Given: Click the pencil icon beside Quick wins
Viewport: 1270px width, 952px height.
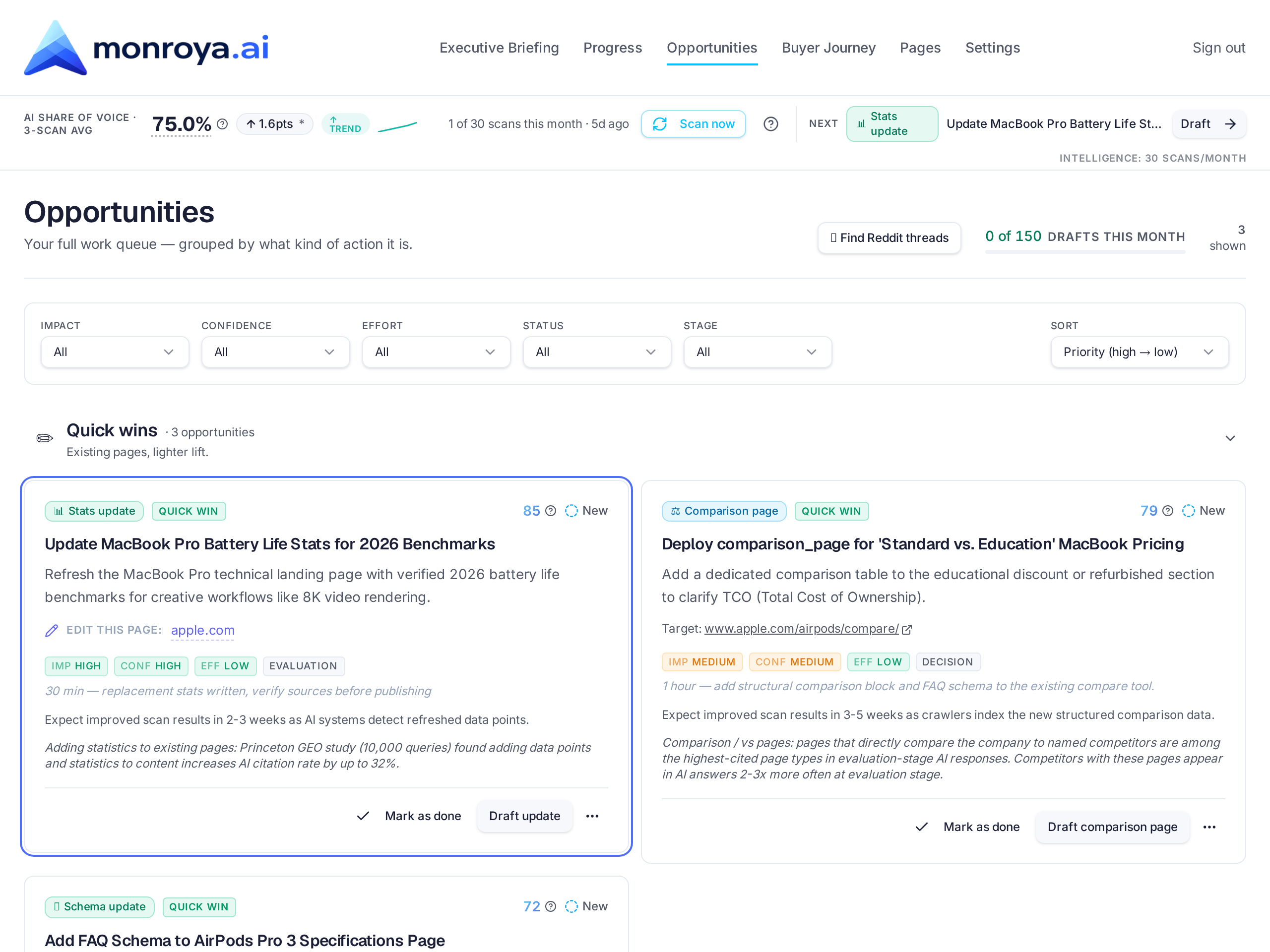Looking at the screenshot, I should (x=45, y=438).
